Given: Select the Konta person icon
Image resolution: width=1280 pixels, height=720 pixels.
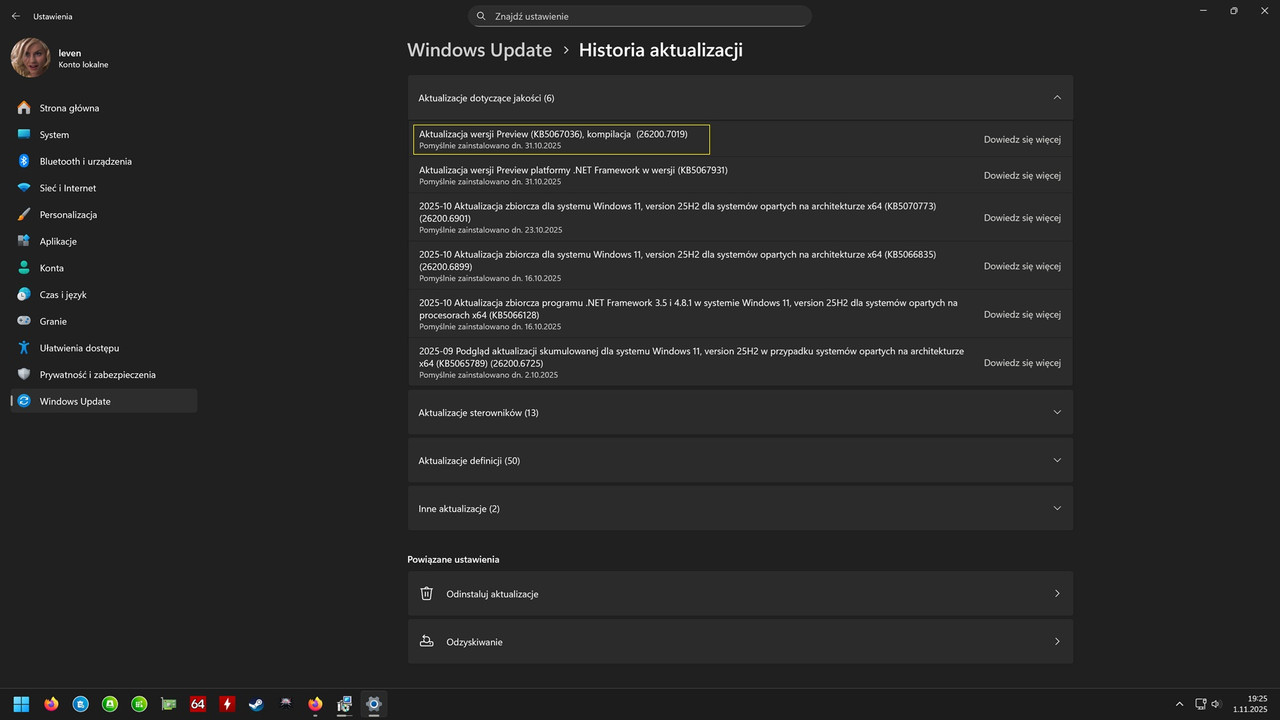Looking at the screenshot, I should tap(24, 268).
